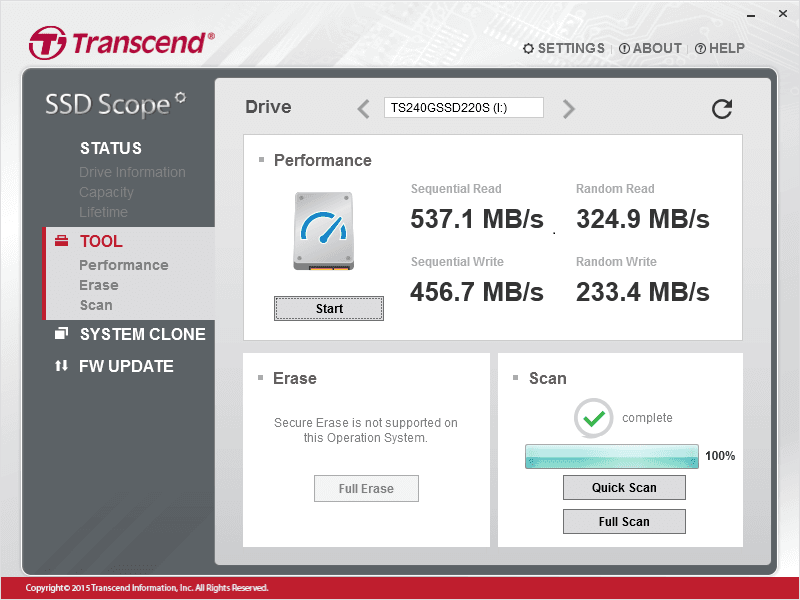Open SETTINGS from the top menu
Image resolution: width=800 pixels, height=600 pixels.
tap(564, 48)
